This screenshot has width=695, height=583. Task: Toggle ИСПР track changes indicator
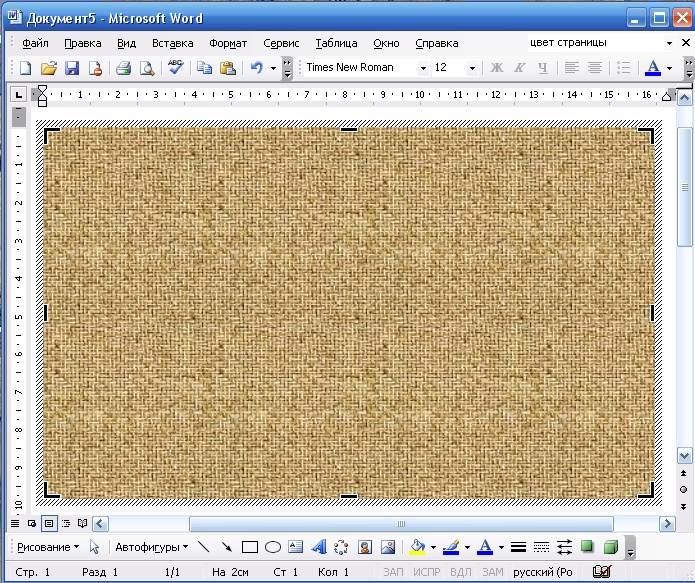[426, 572]
